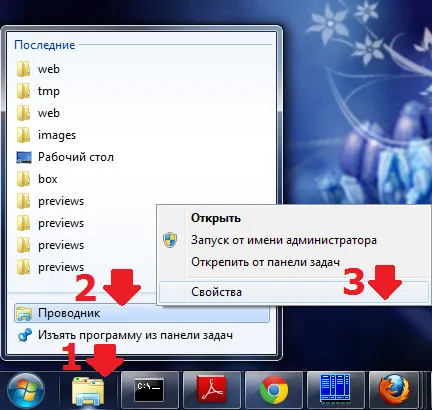Viewport: 432px width, 410px height.
Task: Open the Windows Start button
Action: (x=26, y=390)
